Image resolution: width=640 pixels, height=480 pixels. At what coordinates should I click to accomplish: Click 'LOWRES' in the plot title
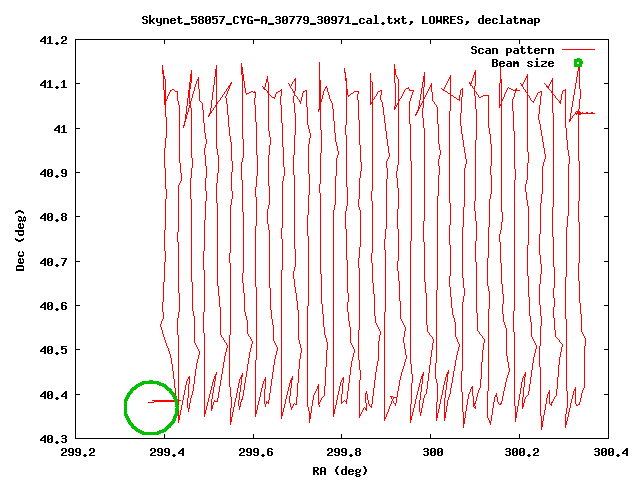click(x=442, y=20)
